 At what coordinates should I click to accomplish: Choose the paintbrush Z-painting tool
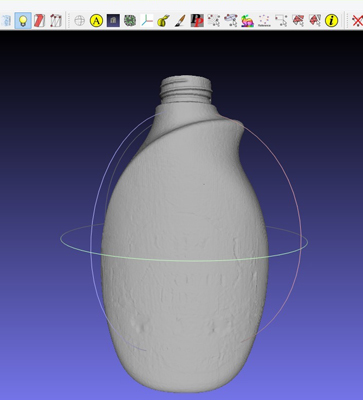[x=180, y=21]
